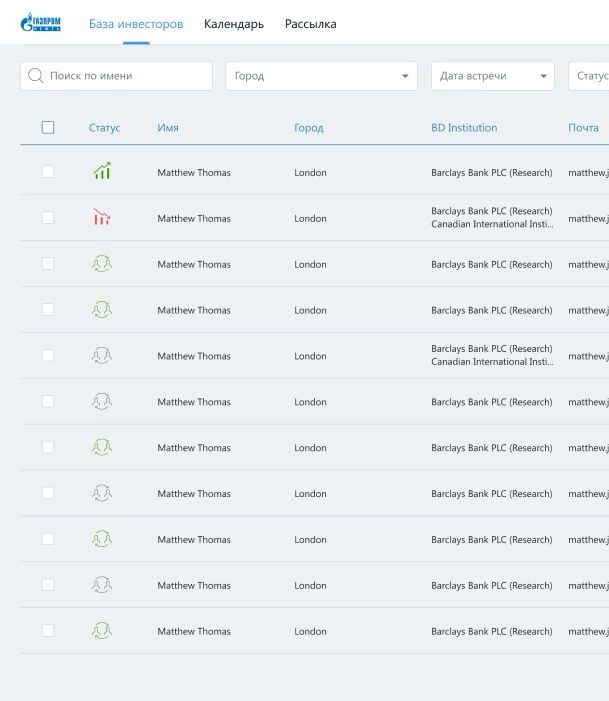The image size is (609, 701).
Task: Open the Статус filter dropdown
Action: click(x=589, y=76)
